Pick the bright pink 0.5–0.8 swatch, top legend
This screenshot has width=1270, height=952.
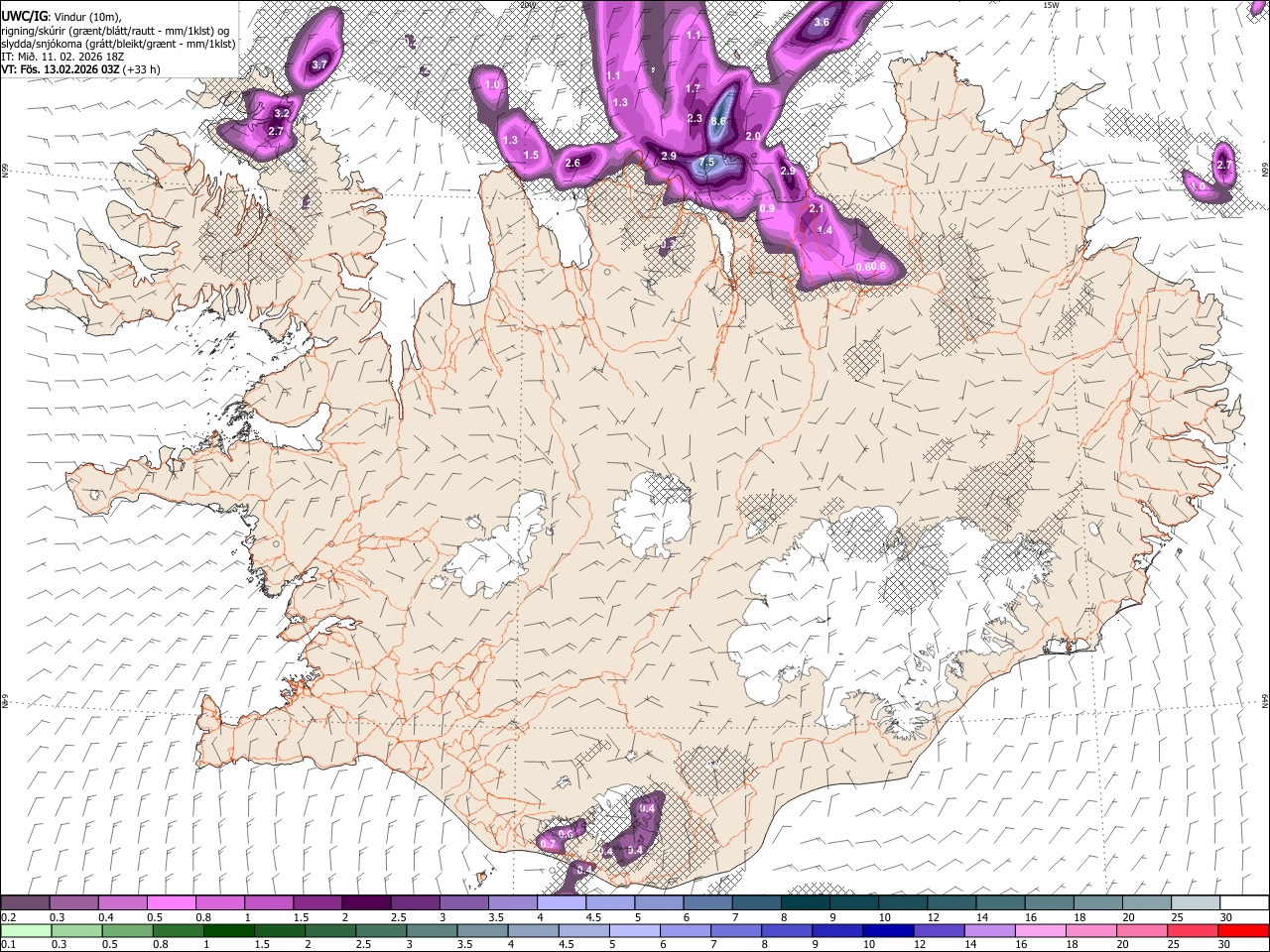171,903
